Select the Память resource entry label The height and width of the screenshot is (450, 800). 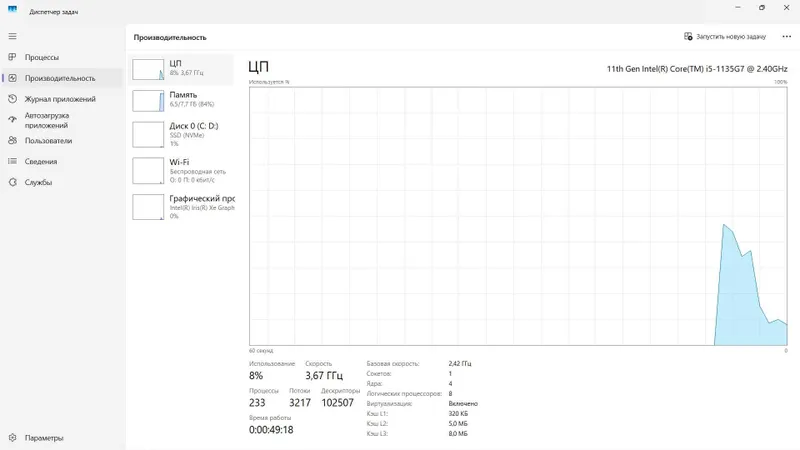click(183, 94)
